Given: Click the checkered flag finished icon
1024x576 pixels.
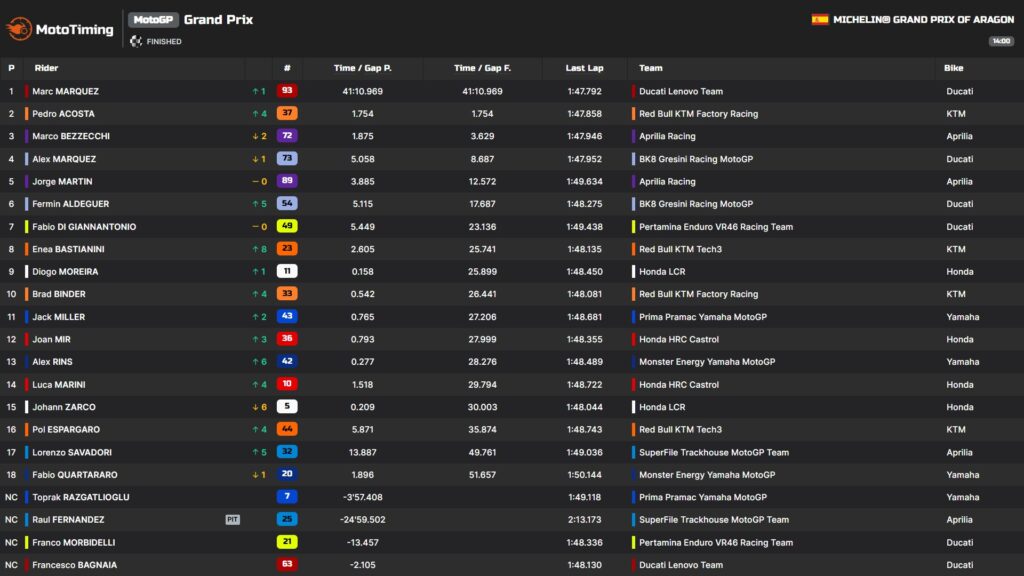Looking at the screenshot, I should pos(136,41).
